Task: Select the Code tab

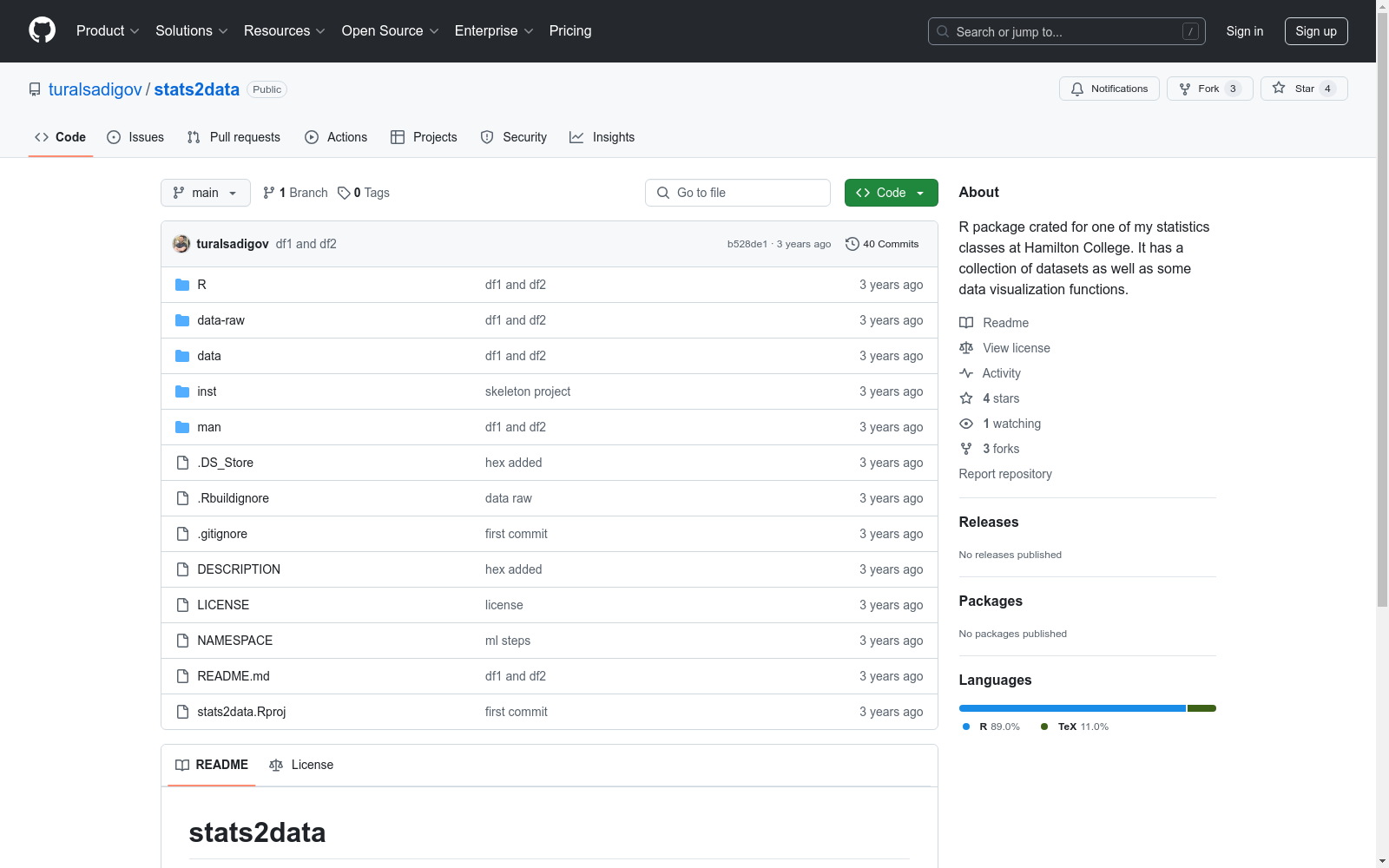Action: tap(61, 137)
